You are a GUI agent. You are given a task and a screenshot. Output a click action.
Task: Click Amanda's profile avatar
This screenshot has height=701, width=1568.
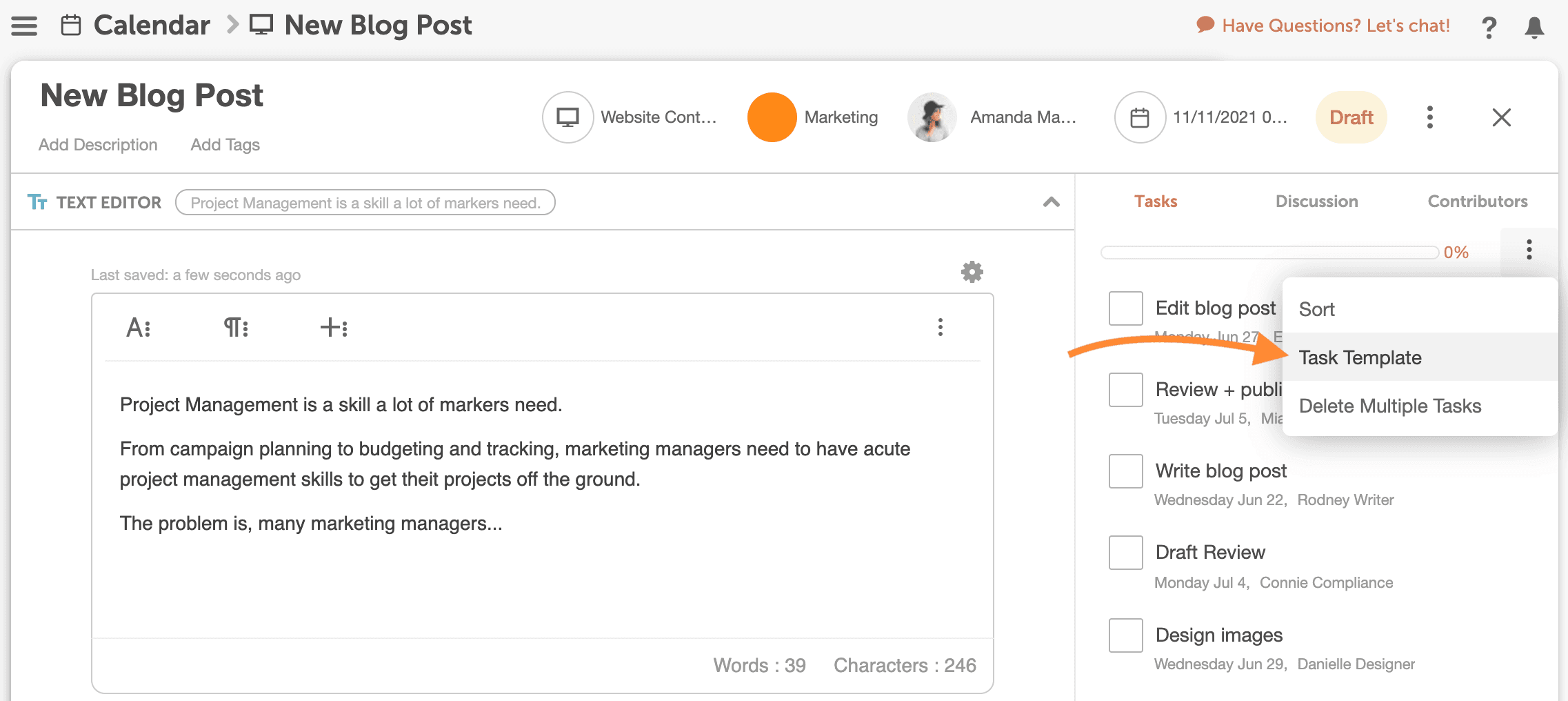pyautogui.click(x=932, y=117)
